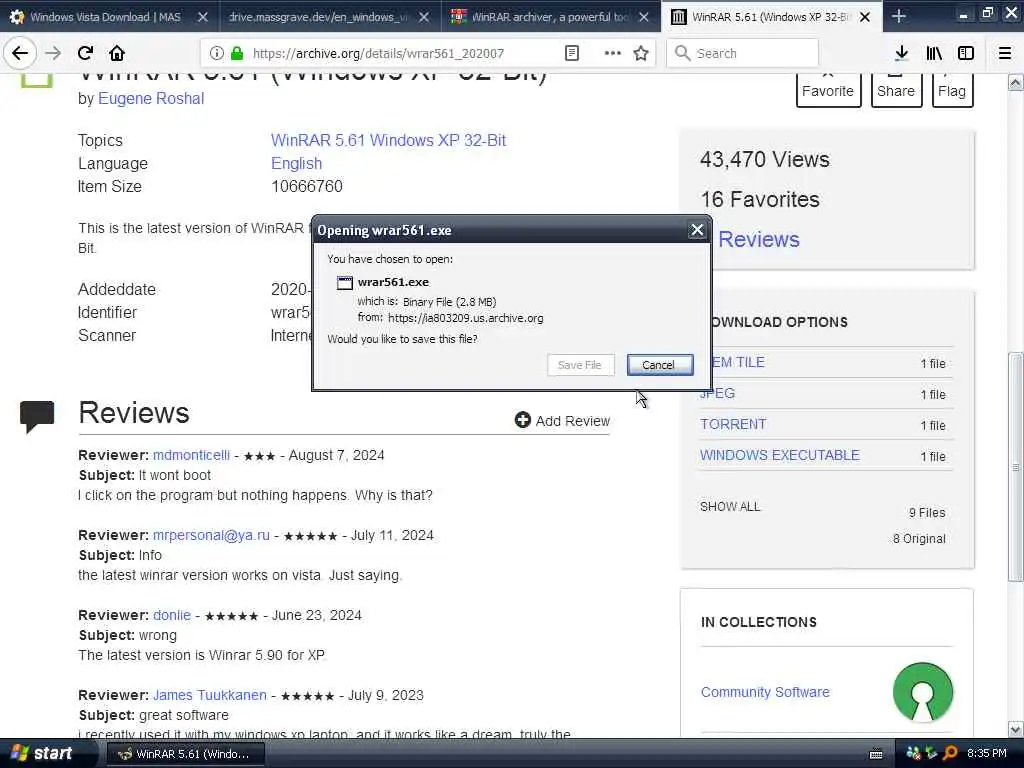Close the drive.massgrave.dev tab
This screenshot has width=1024, height=768.
click(424, 17)
